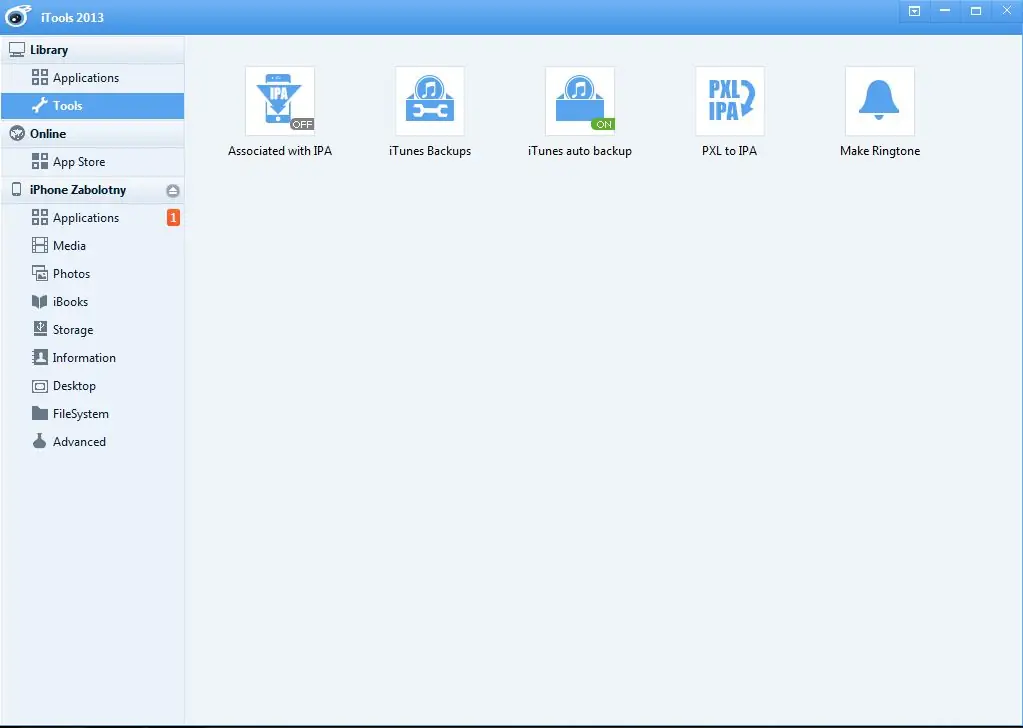Open Storage in the device sidebar
1023x728 pixels.
pos(93,330)
